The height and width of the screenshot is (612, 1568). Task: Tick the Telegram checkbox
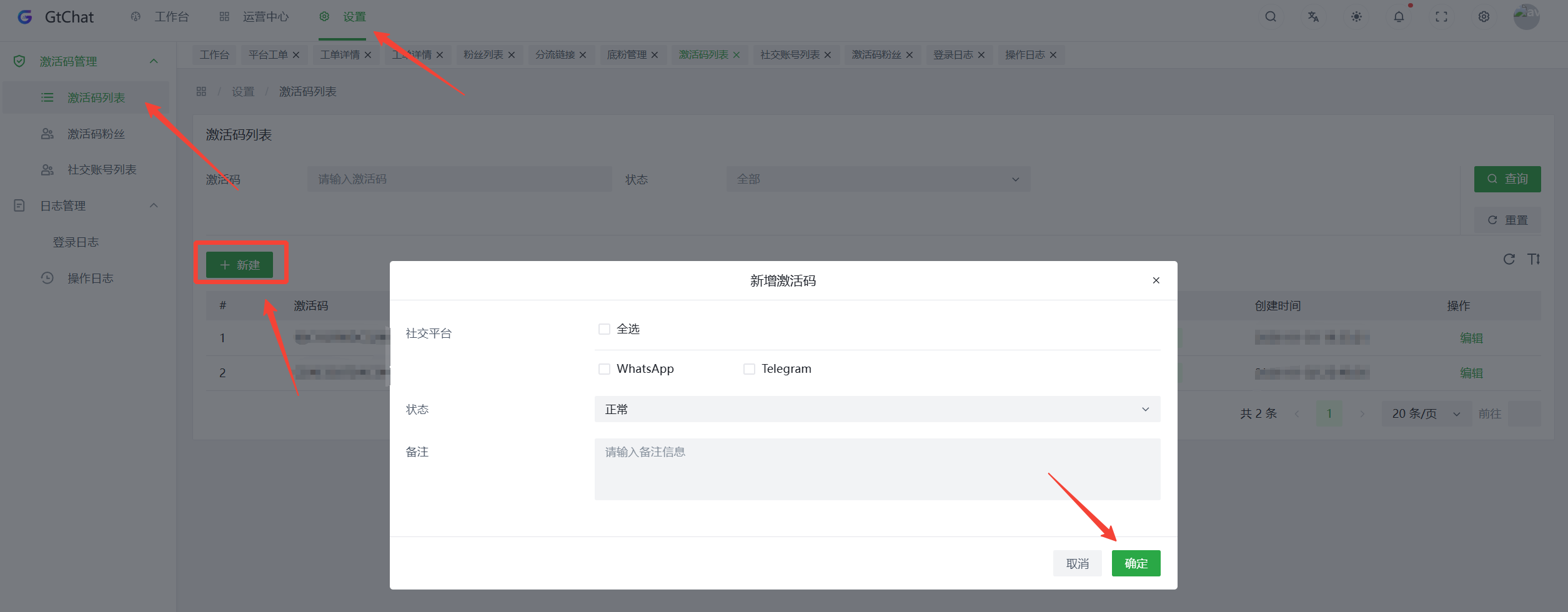(x=749, y=369)
